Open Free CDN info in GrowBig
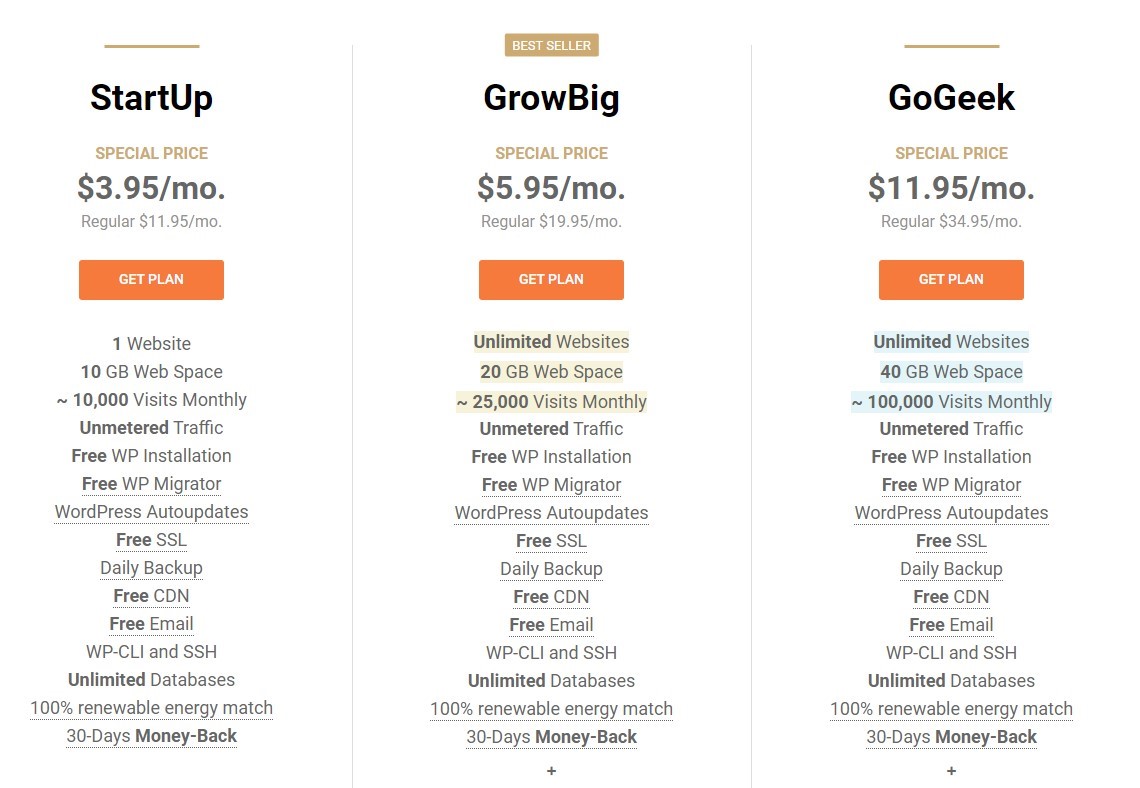This screenshot has height=788, width=1140. point(551,597)
